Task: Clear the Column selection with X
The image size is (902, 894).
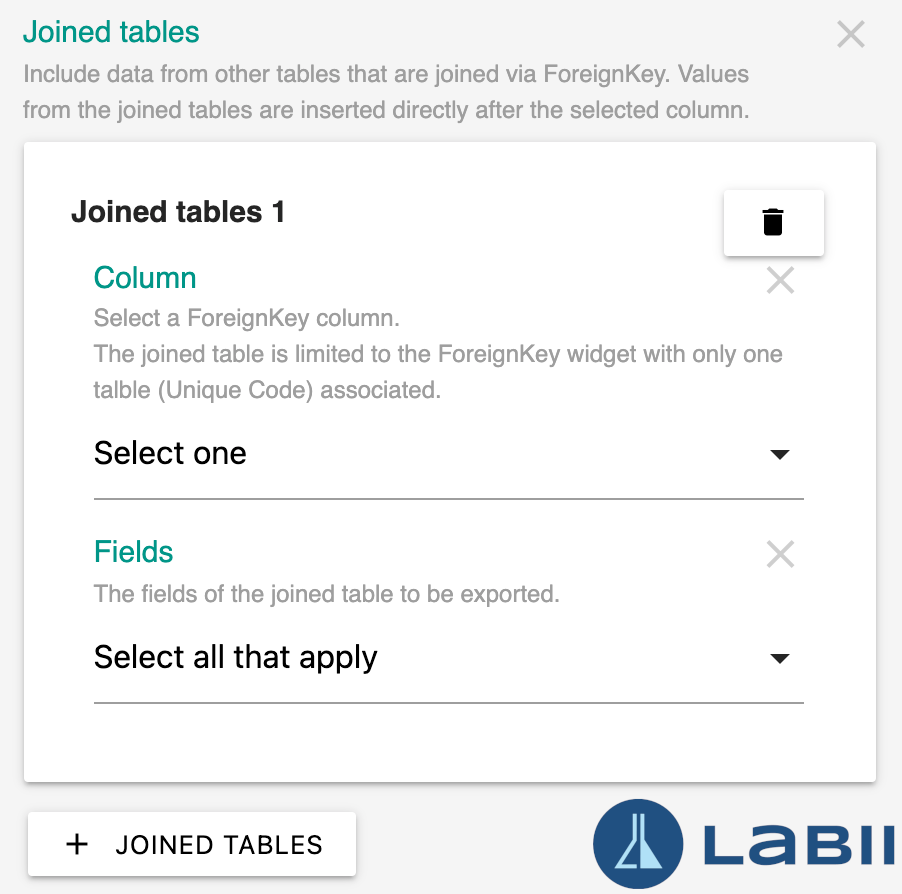Action: [x=780, y=280]
